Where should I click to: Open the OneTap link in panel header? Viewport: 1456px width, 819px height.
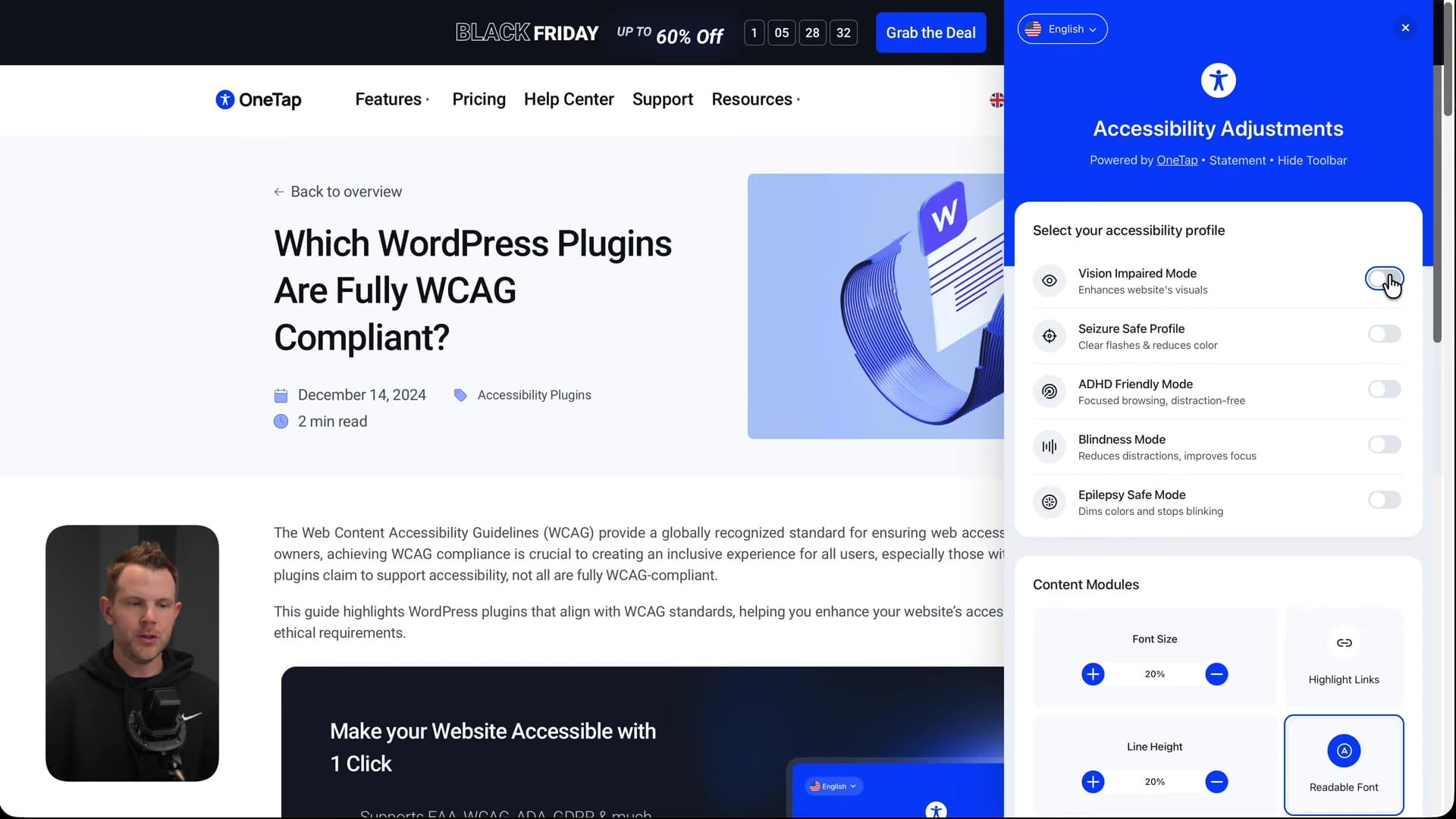(x=1176, y=160)
